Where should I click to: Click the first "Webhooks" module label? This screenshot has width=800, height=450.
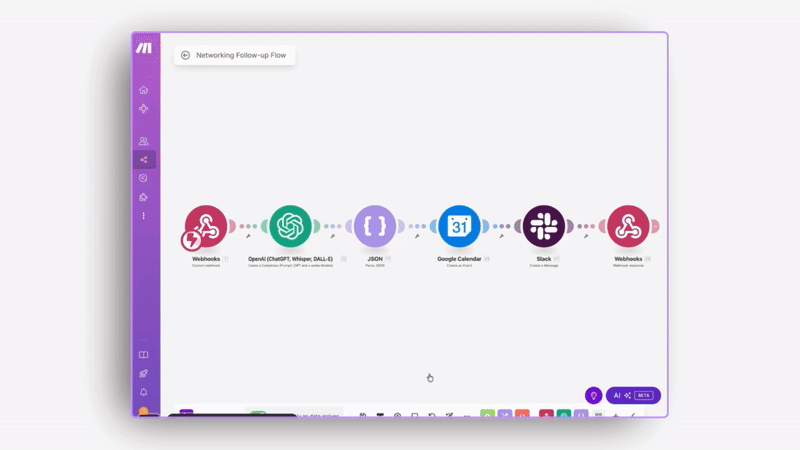[x=206, y=259]
